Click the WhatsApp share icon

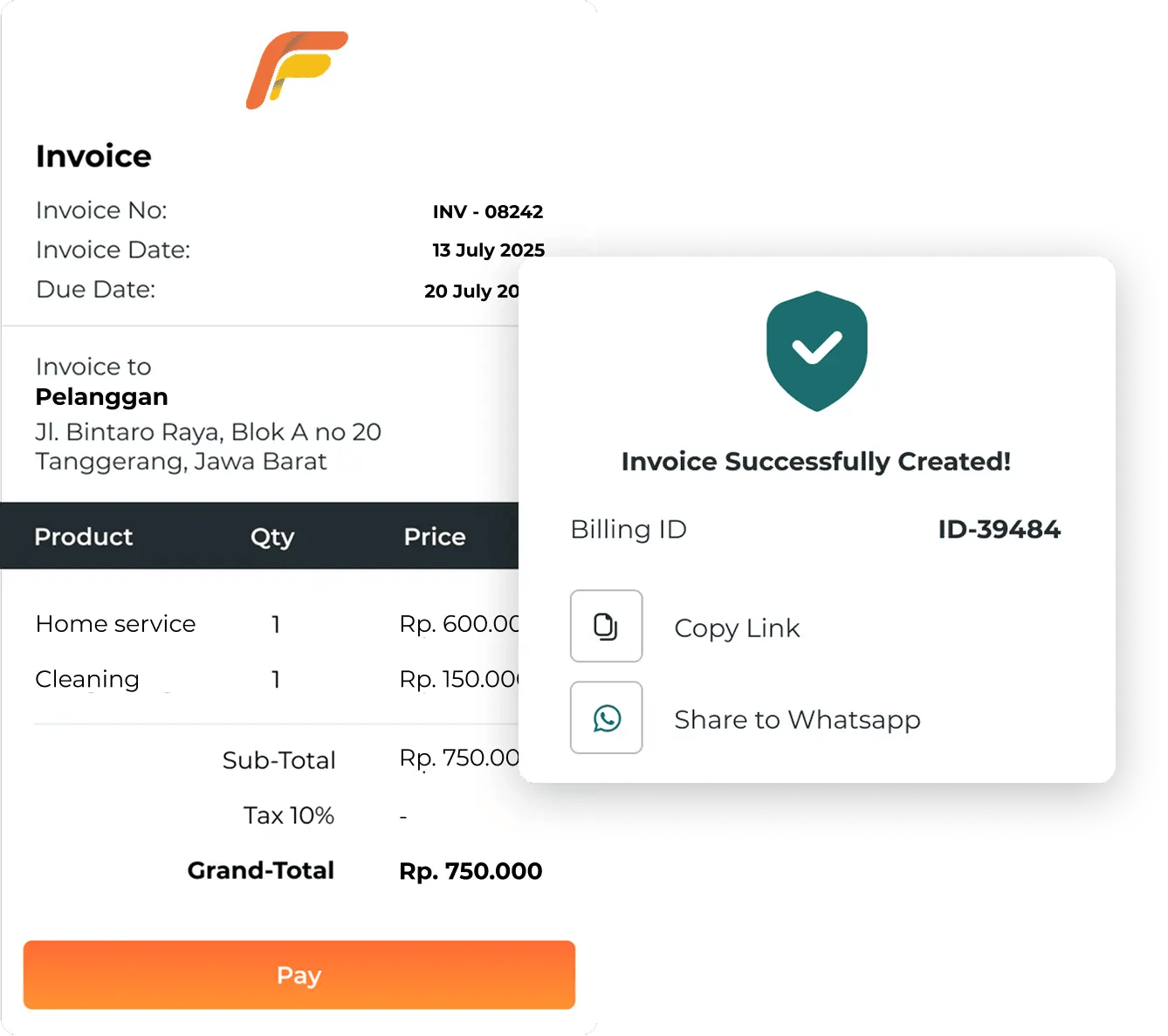(x=606, y=717)
